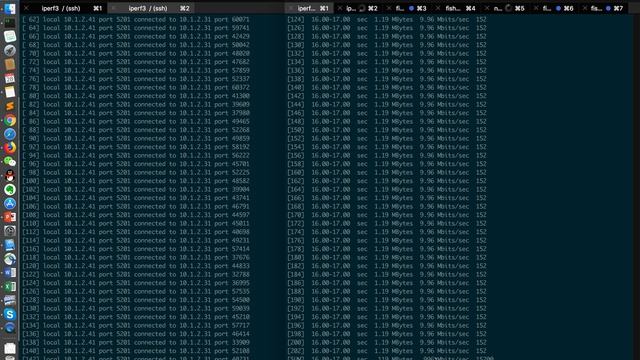Select right window's ⌘5 tab
Screen dimensions: 640x360
[506, 8]
